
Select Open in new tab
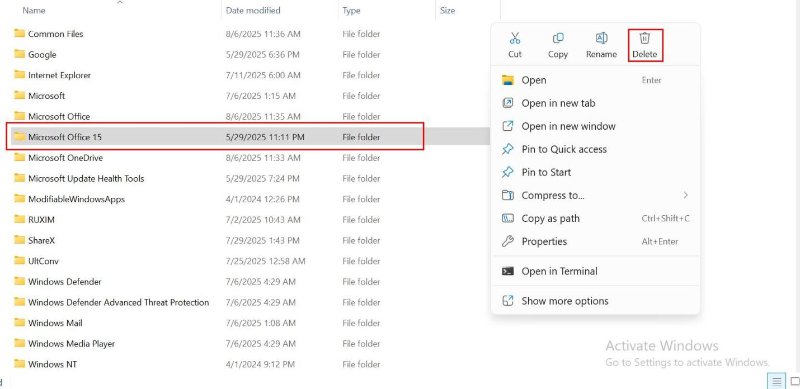pyautogui.click(x=595, y=103)
